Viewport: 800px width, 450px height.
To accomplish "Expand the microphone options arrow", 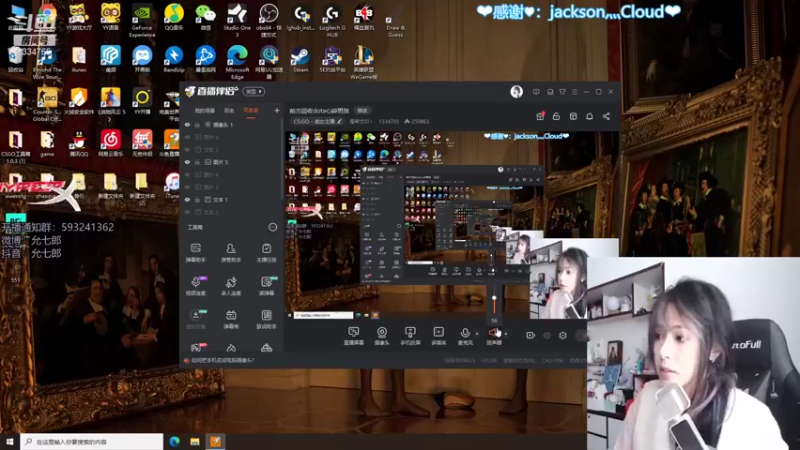I will 477,334.
